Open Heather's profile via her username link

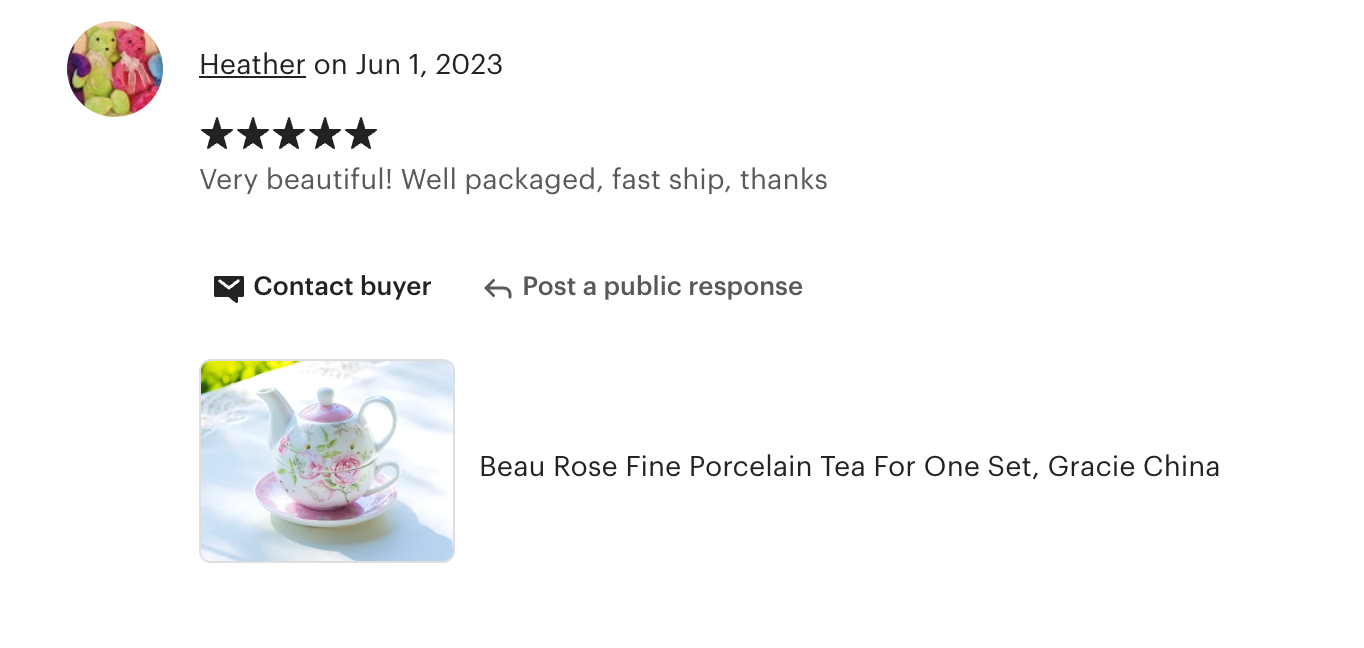pos(252,64)
